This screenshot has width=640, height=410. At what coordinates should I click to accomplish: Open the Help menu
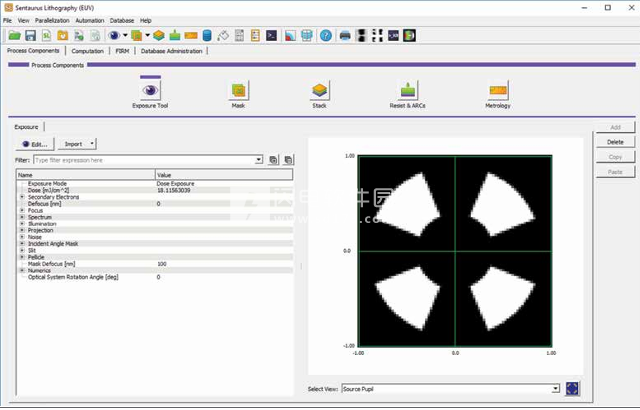tap(146, 20)
